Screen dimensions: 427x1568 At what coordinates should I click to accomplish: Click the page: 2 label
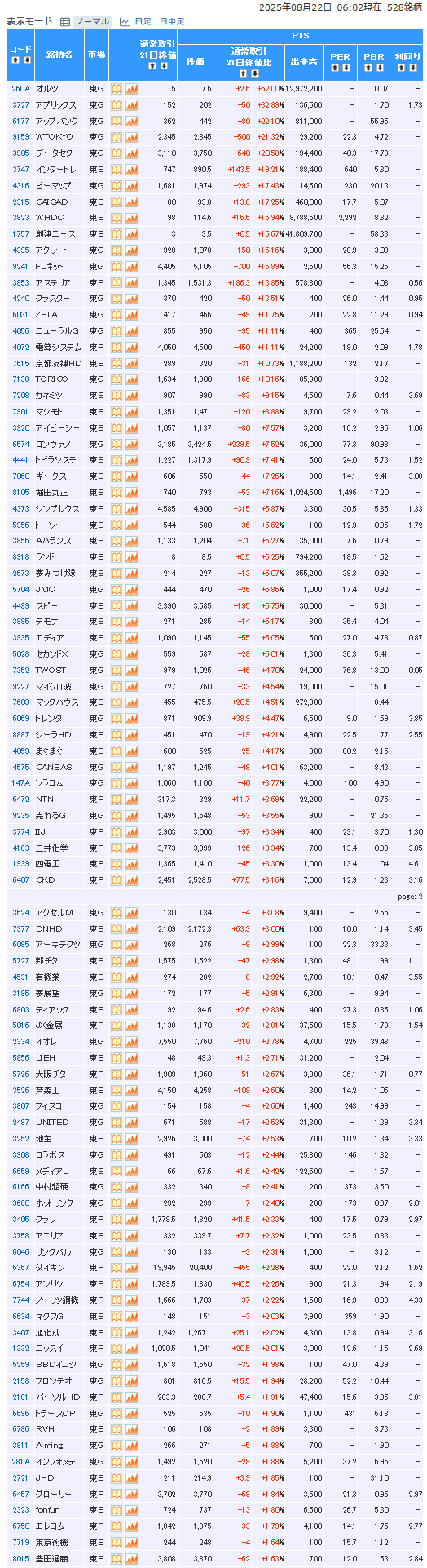(409, 897)
